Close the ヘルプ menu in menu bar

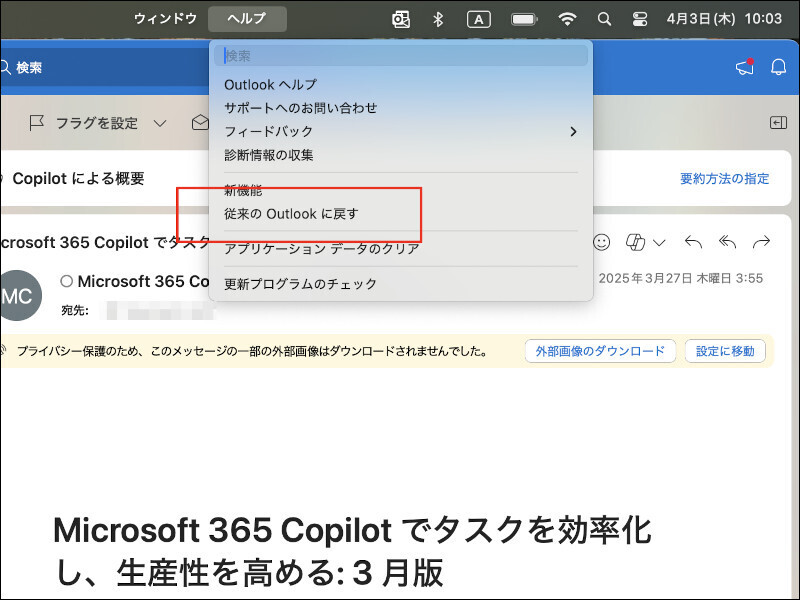[247, 19]
